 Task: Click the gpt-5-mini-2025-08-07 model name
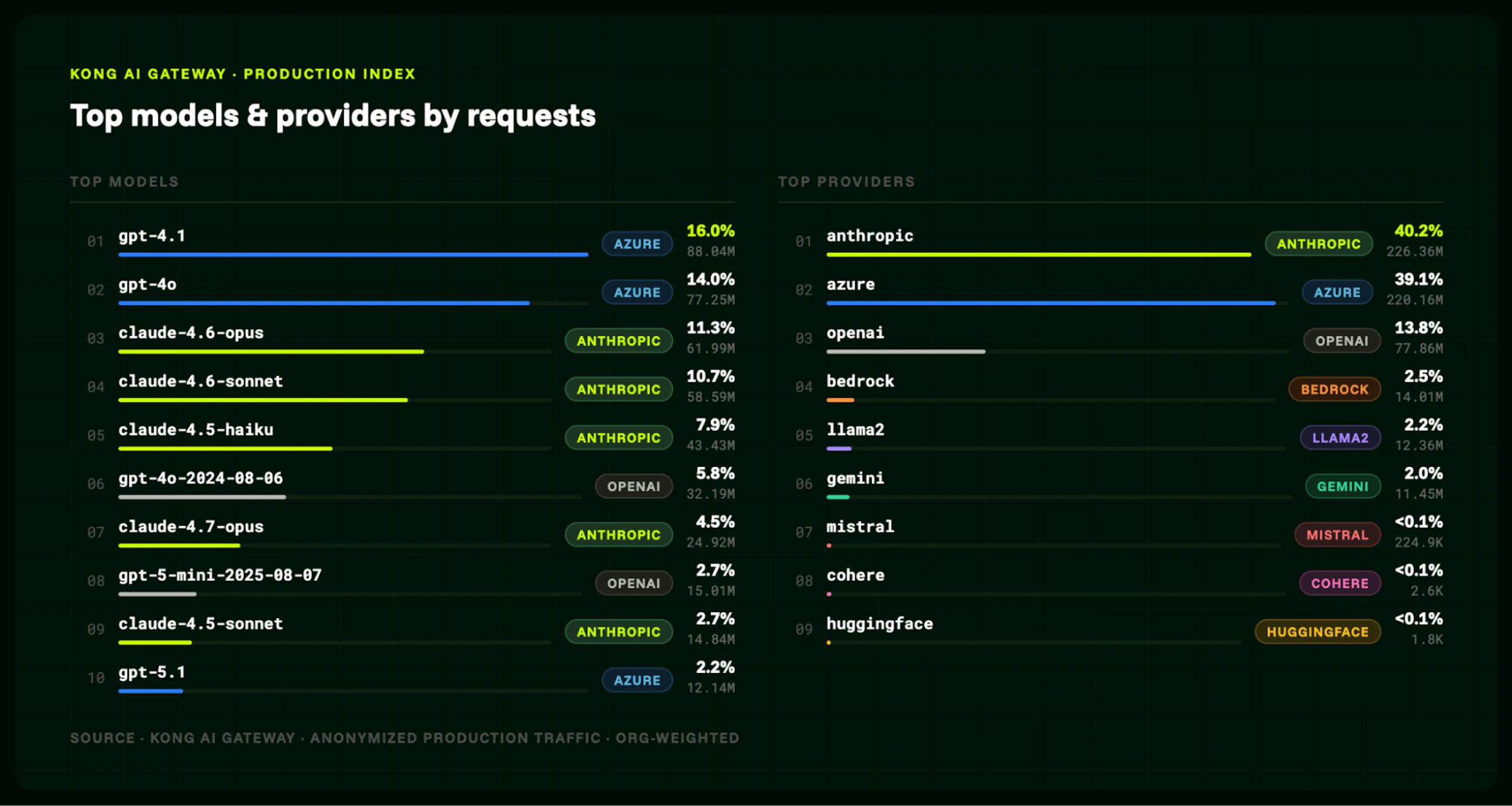click(220, 575)
